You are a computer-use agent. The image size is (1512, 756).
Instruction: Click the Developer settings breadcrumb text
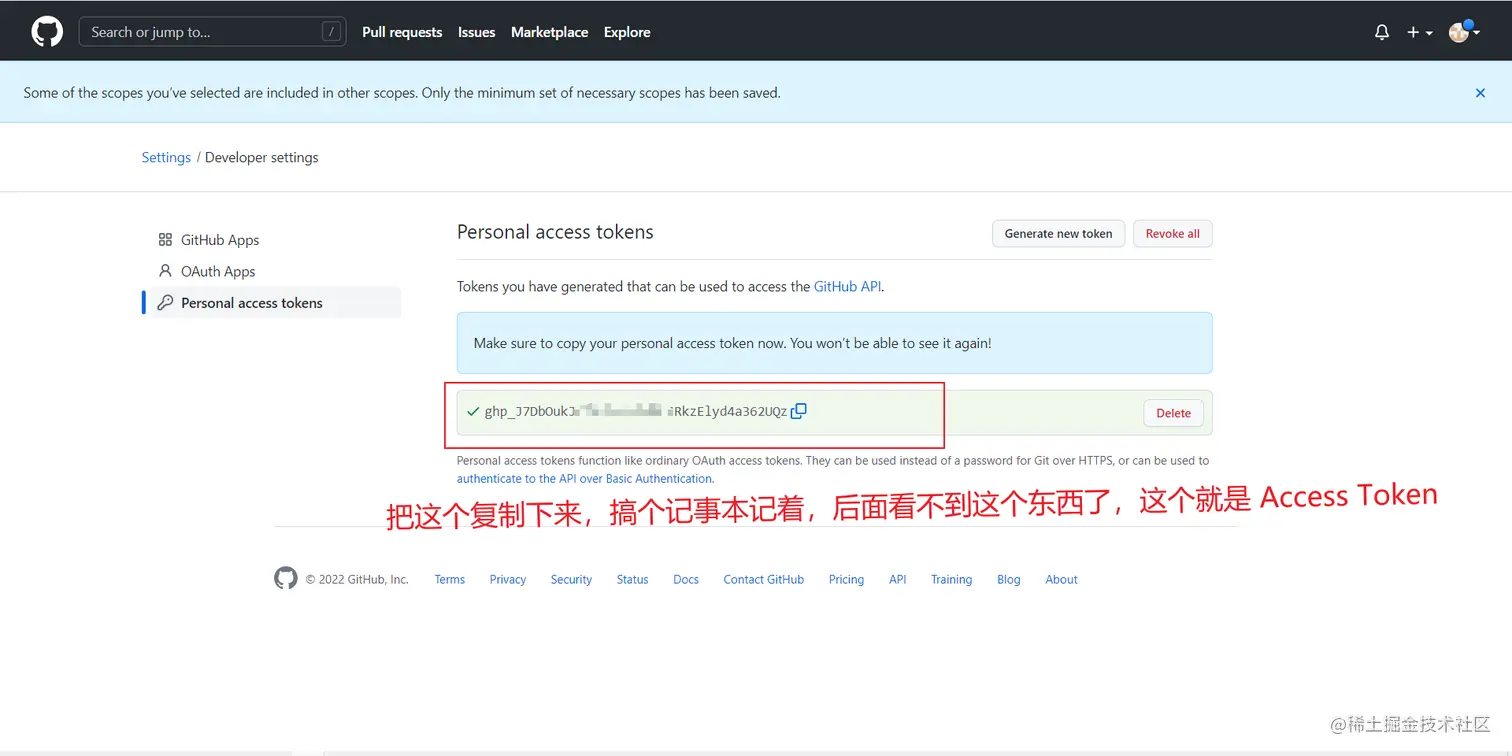tap(262, 157)
